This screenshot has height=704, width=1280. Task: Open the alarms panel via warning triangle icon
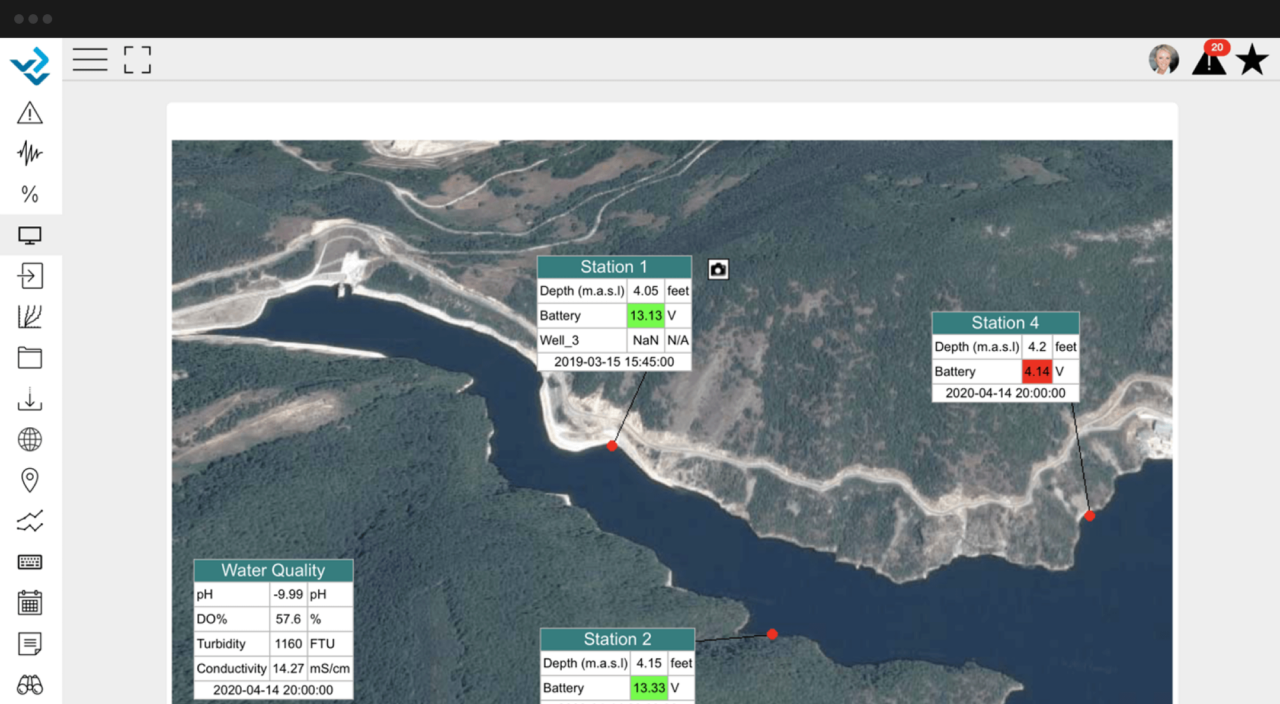(x=30, y=113)
